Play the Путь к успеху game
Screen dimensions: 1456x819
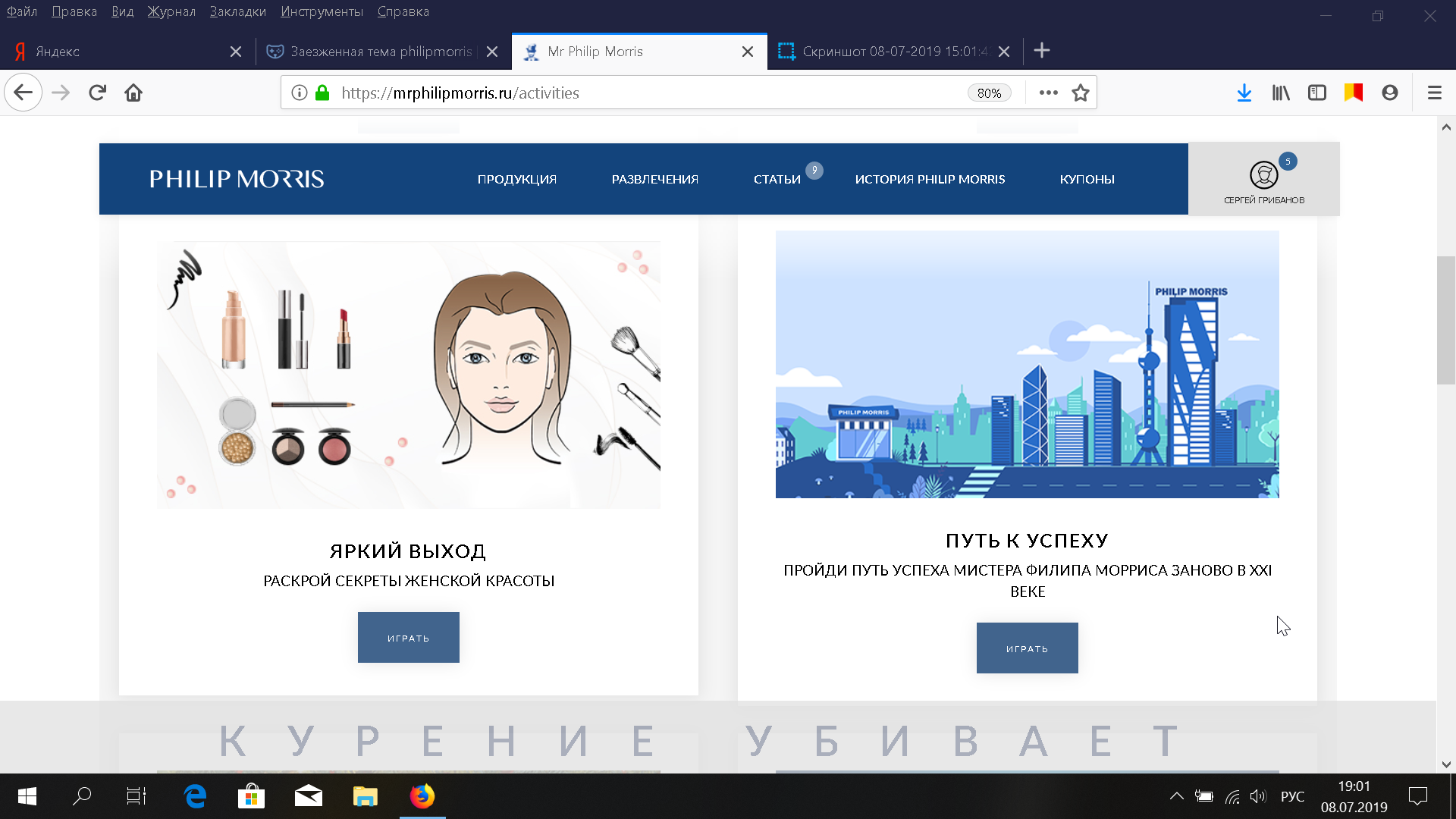pos(1028,648)
